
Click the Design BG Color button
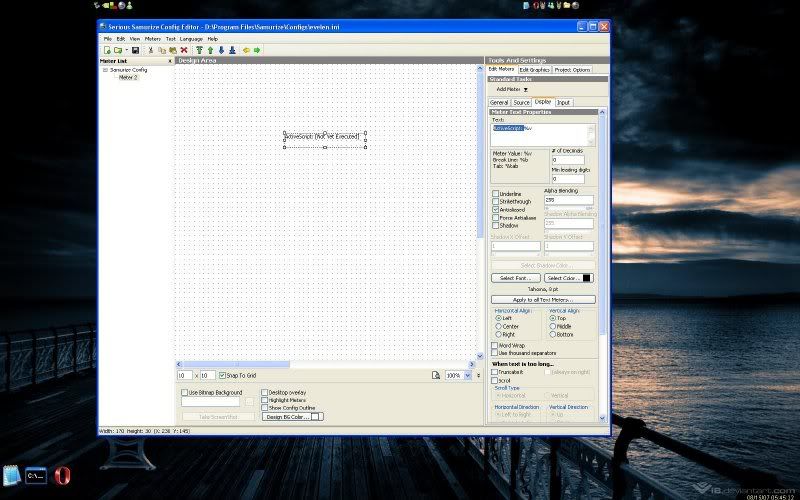pyautogui.click(x=292, y=417)
